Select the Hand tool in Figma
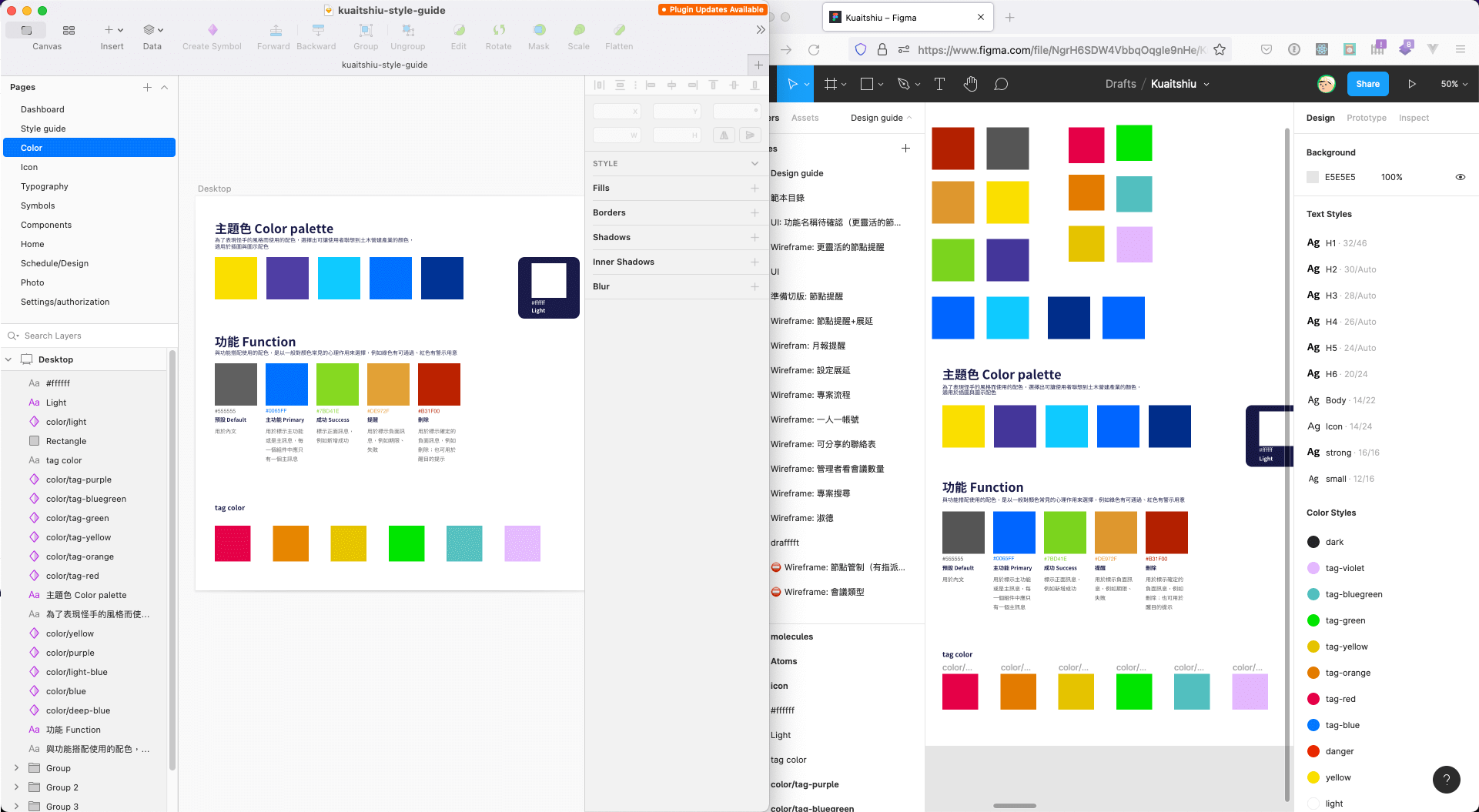This screenshot has width=1479, height=812. tap(970, 84)
